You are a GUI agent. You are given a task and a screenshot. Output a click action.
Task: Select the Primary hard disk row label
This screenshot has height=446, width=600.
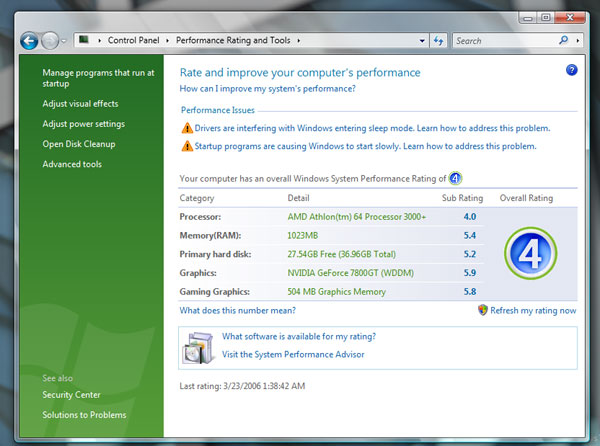[215, 254]
